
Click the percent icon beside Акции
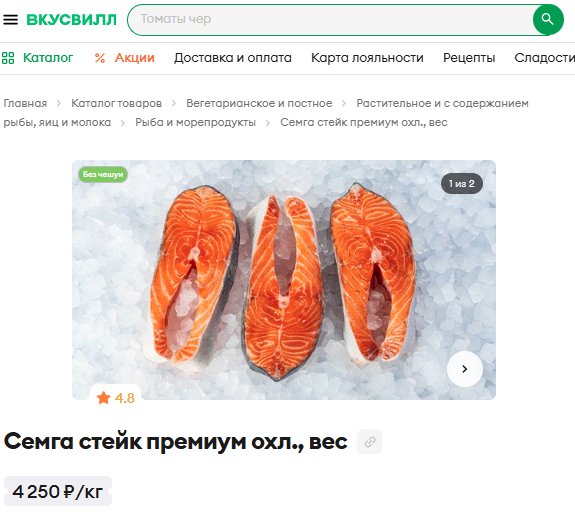[x=100, y=58]
